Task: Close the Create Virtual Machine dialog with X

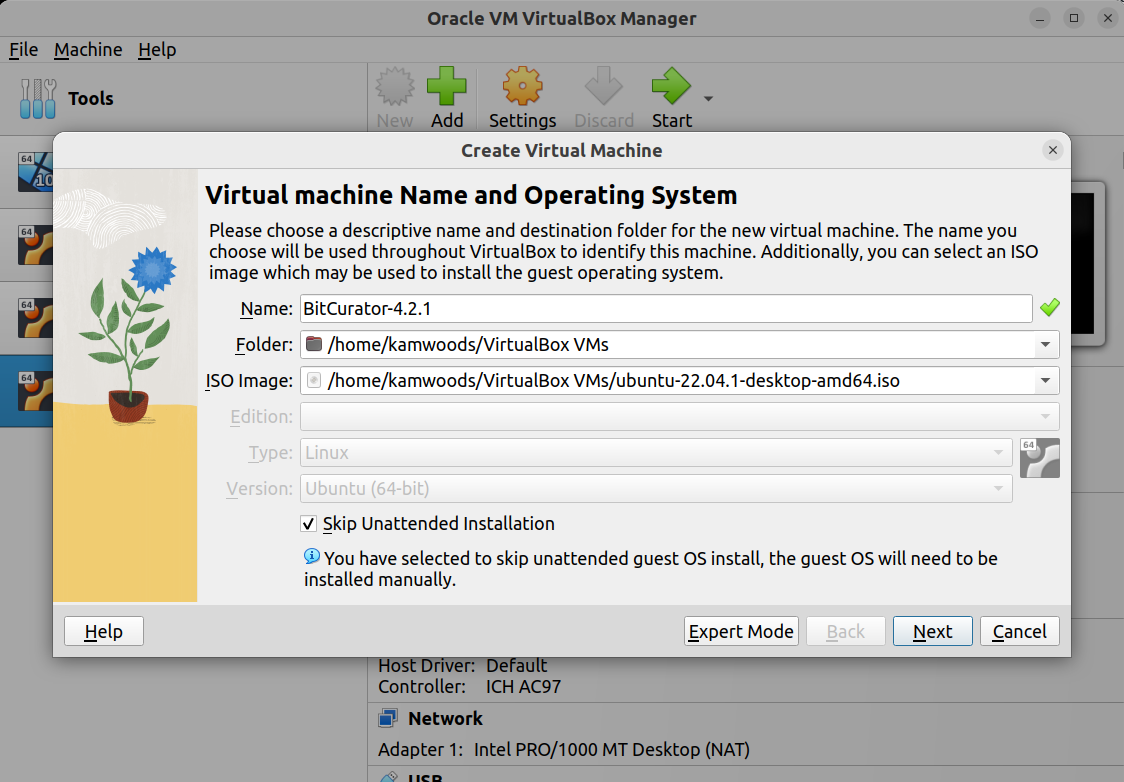Action: 1053,150
